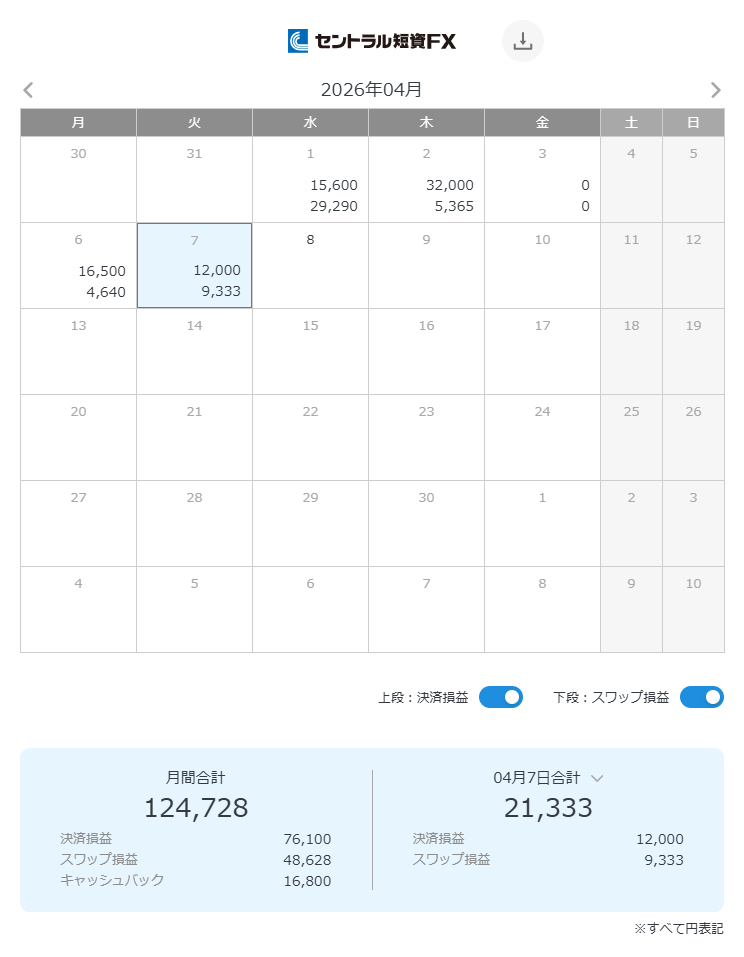The width and height of the screenshot is (744, 957).
Task: Open April 1 cell showing 15,600
Action: [310, 180]
